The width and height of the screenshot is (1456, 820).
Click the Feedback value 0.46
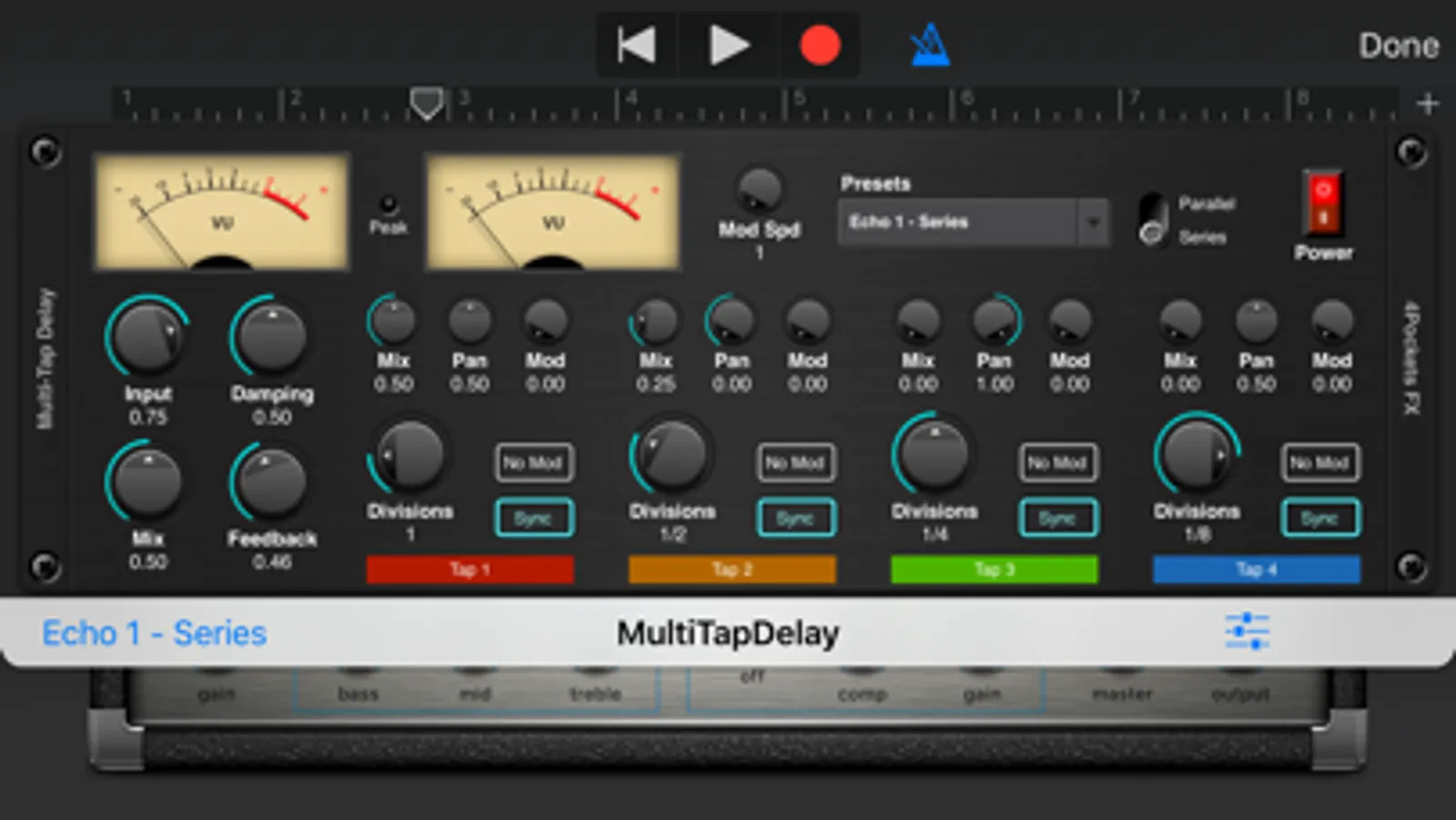pyautogui.click(x=271, y=562)
